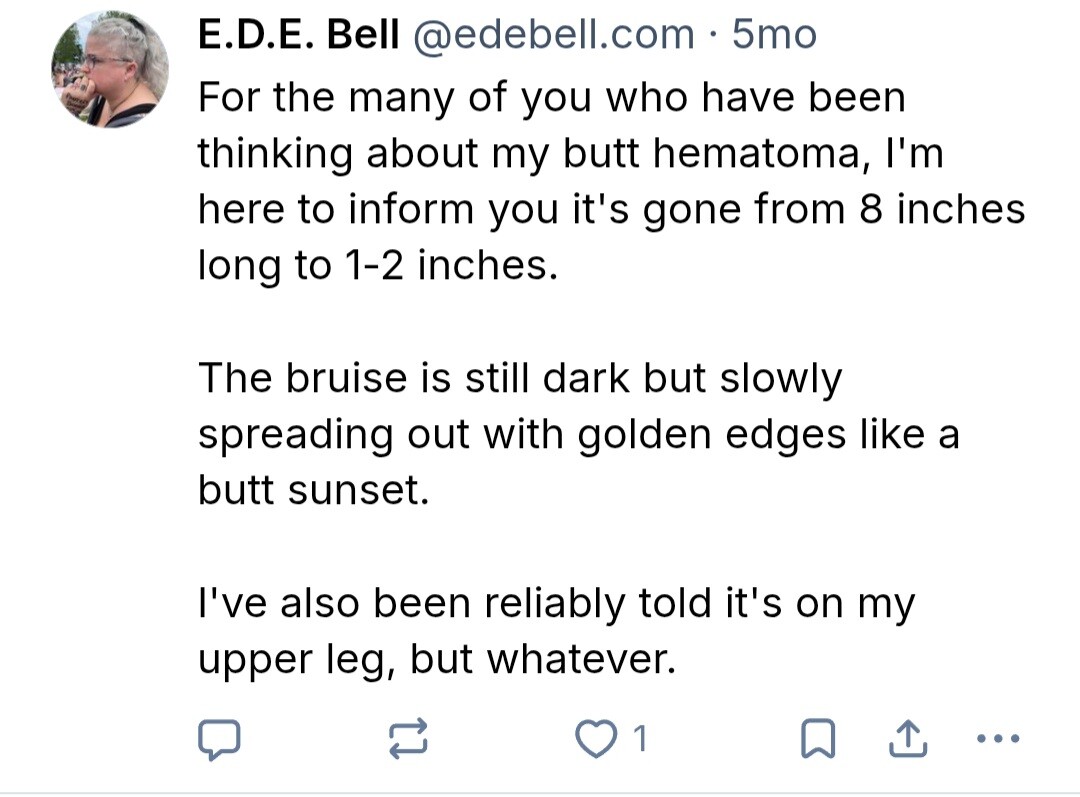1080x797 pixels.
Task: Select the line 'The bruise is still dark'
Action: pyautogui.click(x=520, y=378)
